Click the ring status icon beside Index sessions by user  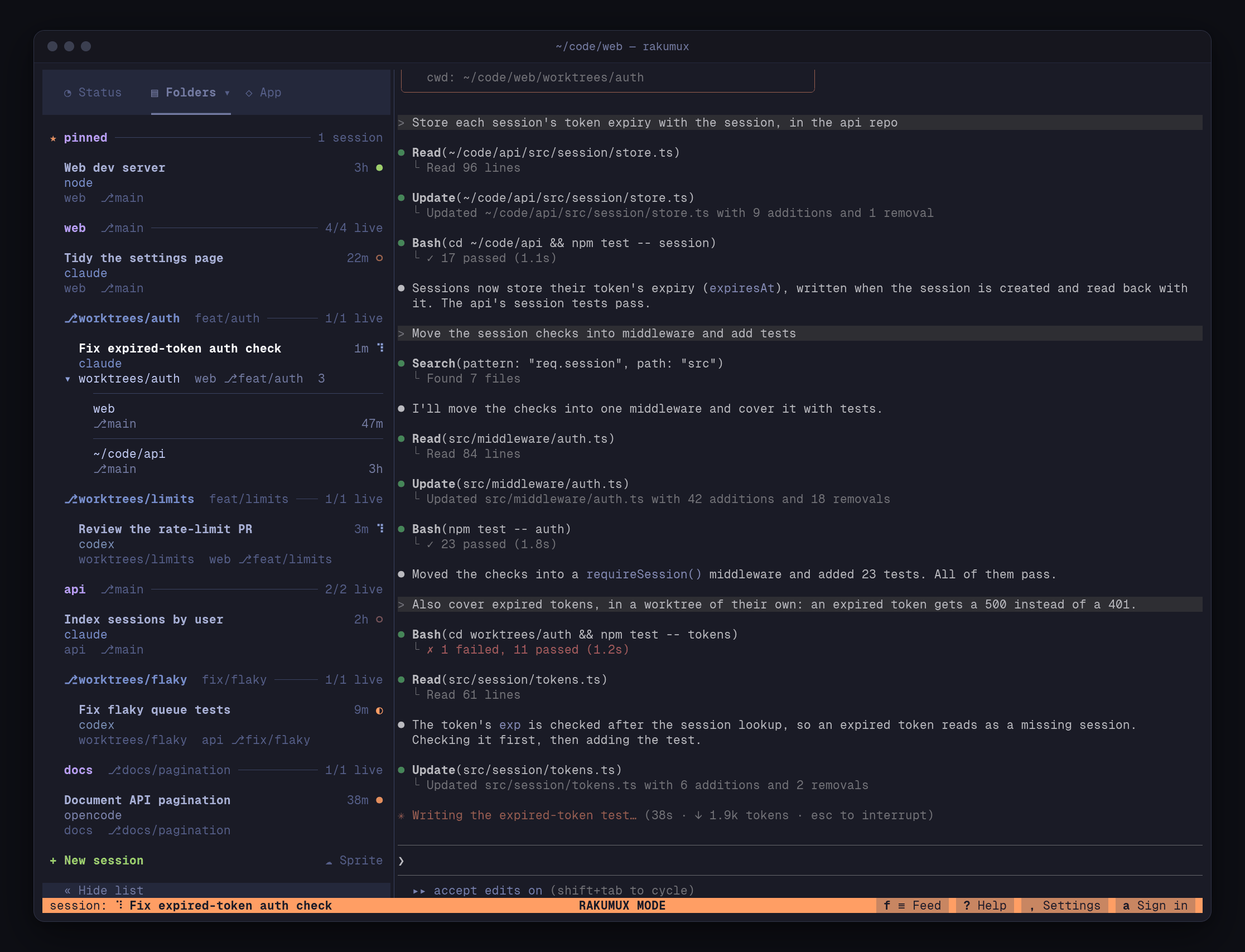coord(380,620)
